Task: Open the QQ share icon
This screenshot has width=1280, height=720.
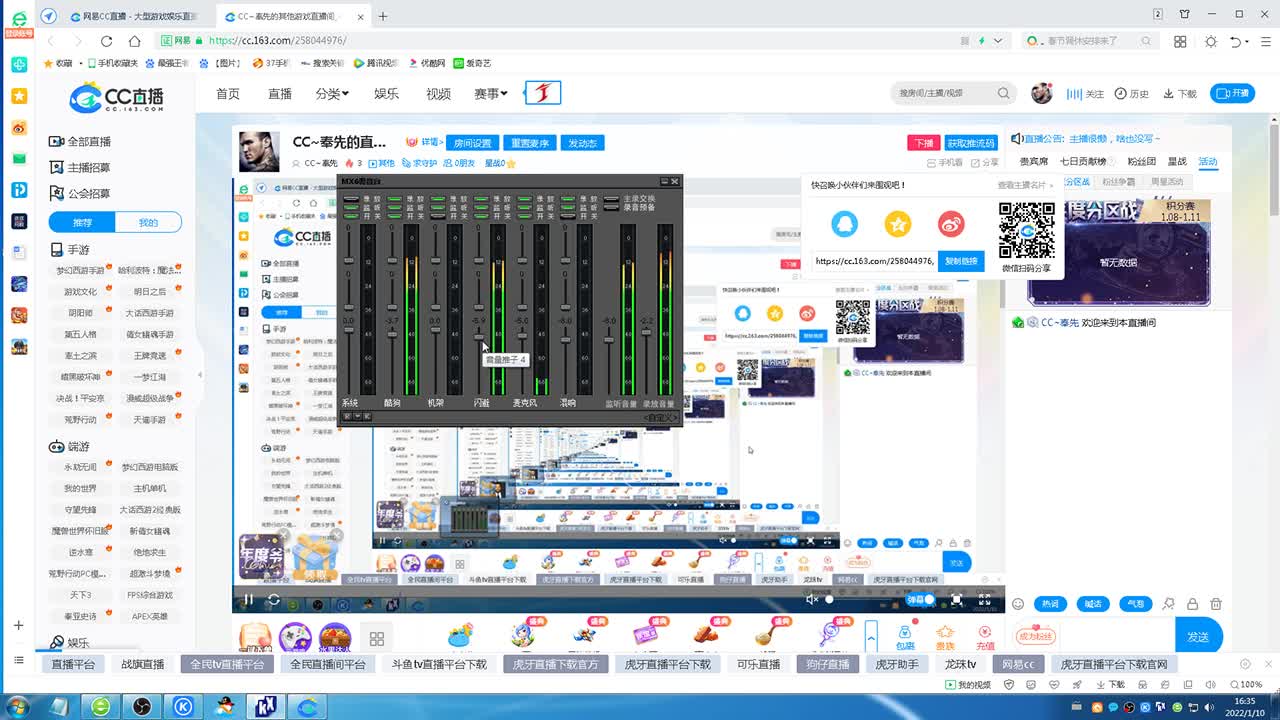Action: coord(844,224)
